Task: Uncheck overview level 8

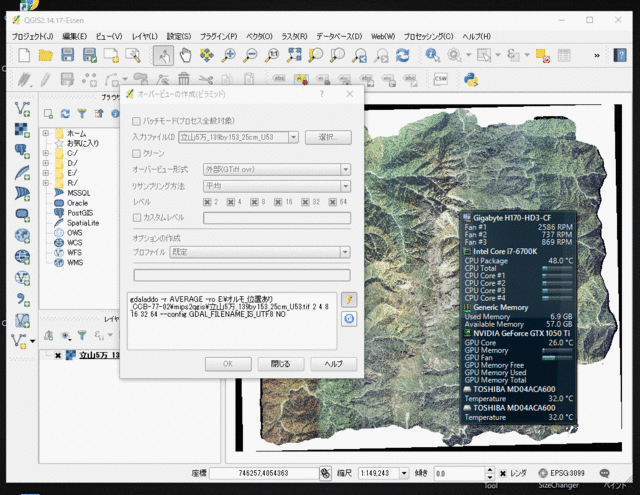Action: point(254,202)
